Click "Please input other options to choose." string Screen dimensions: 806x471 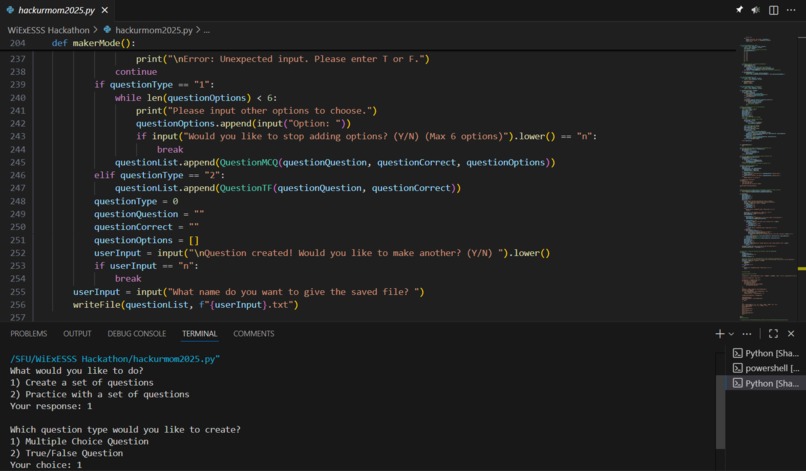(x=269, y=111)
